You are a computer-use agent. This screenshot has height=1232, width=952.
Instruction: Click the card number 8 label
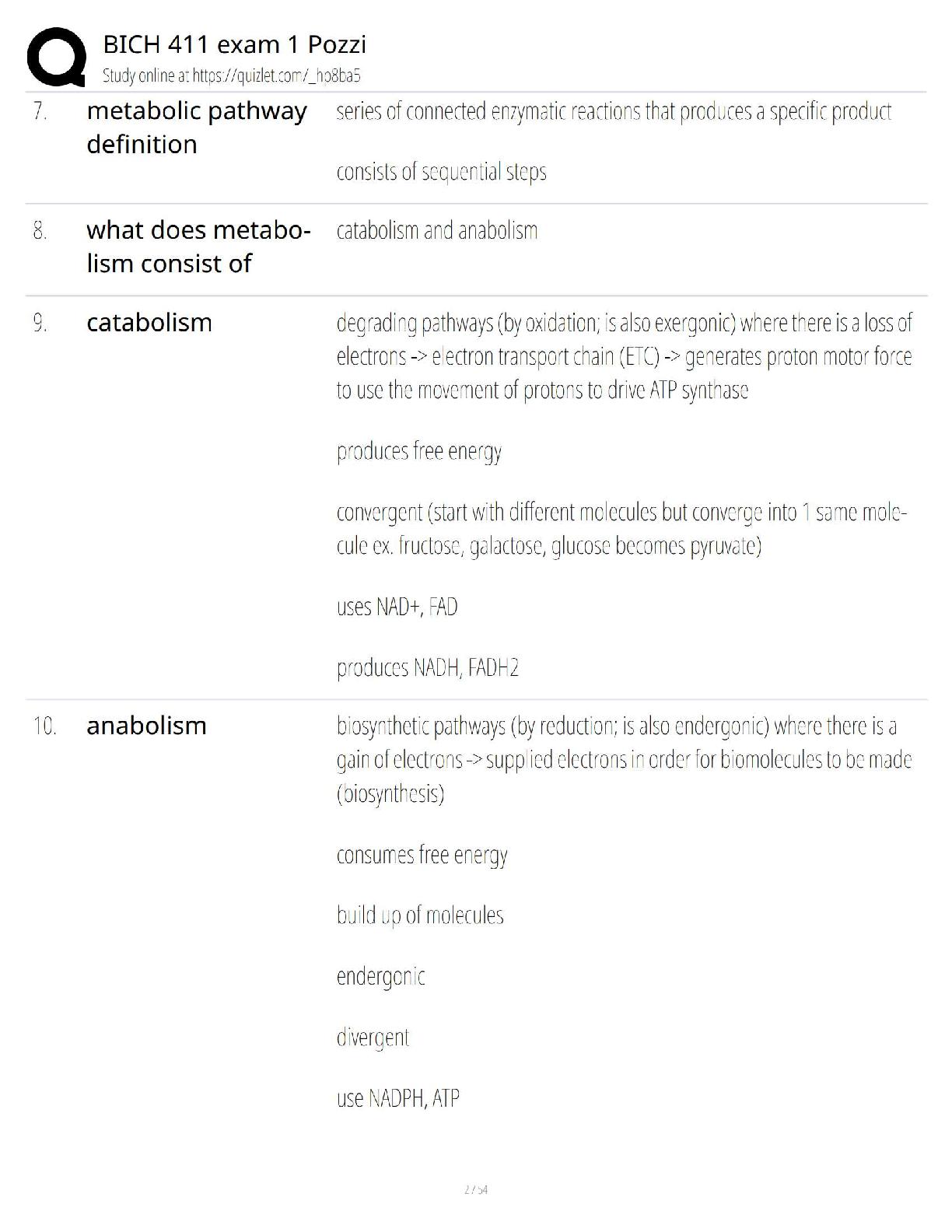[x=40, y=231]
